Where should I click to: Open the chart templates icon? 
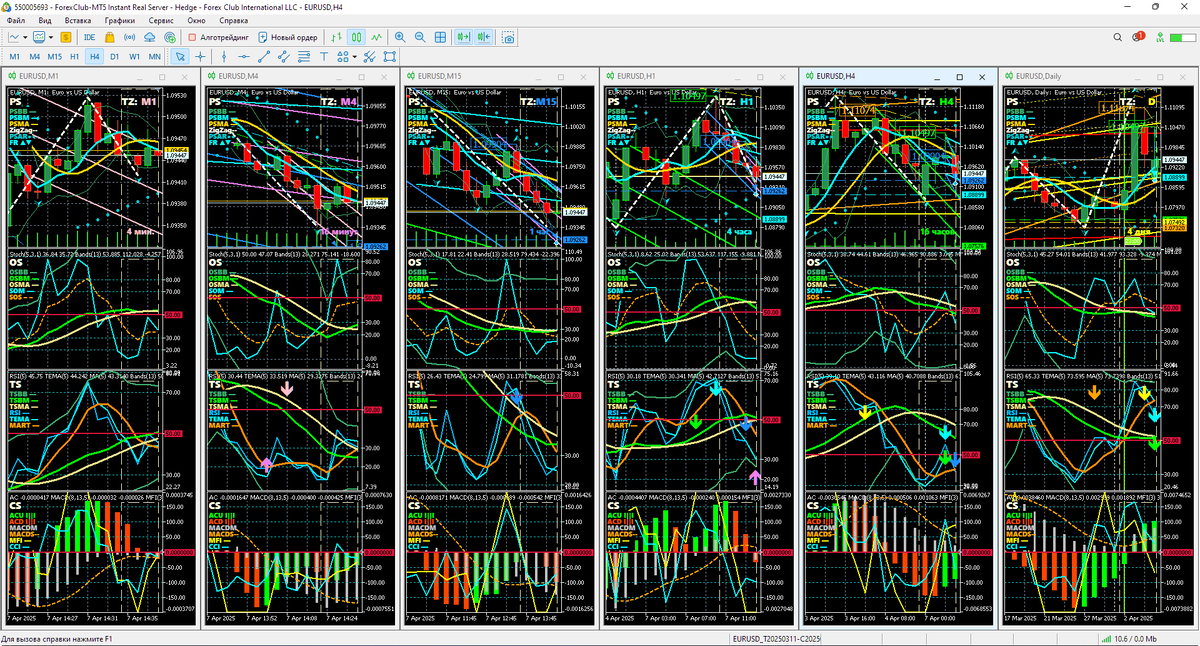(x=40, y=36)
